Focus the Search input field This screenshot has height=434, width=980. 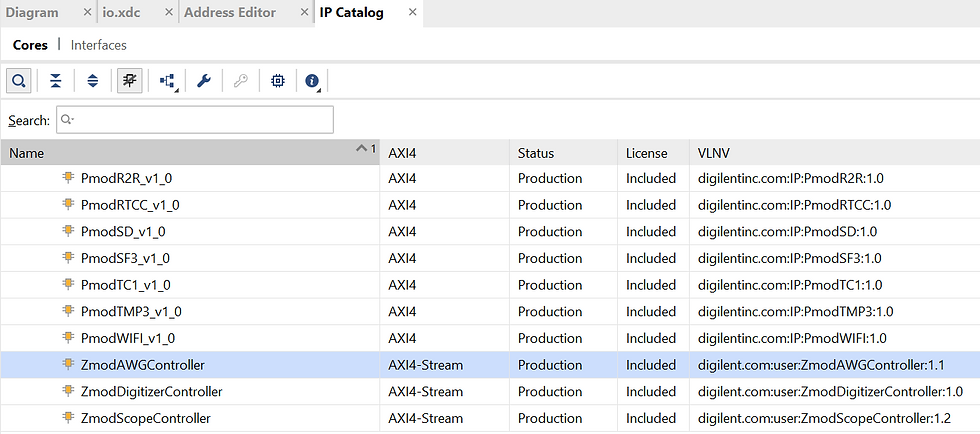click(x=195, y=119)
